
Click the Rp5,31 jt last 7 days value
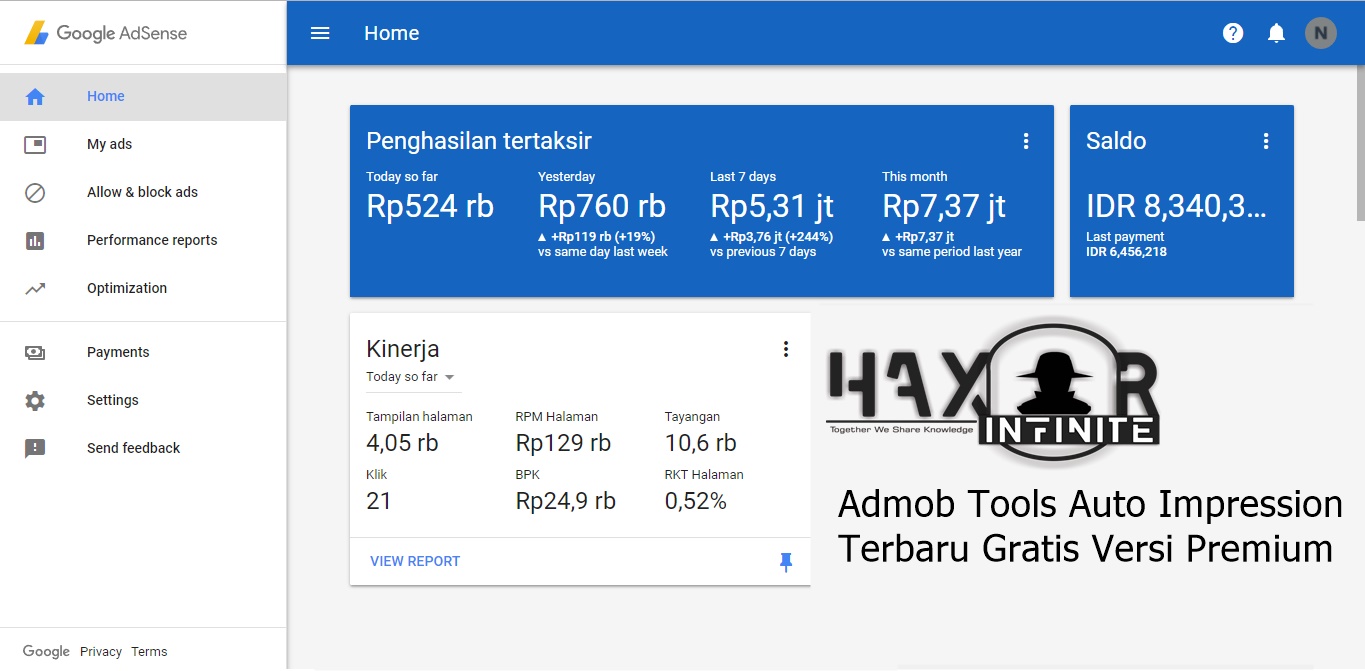(x=772, y=206)
